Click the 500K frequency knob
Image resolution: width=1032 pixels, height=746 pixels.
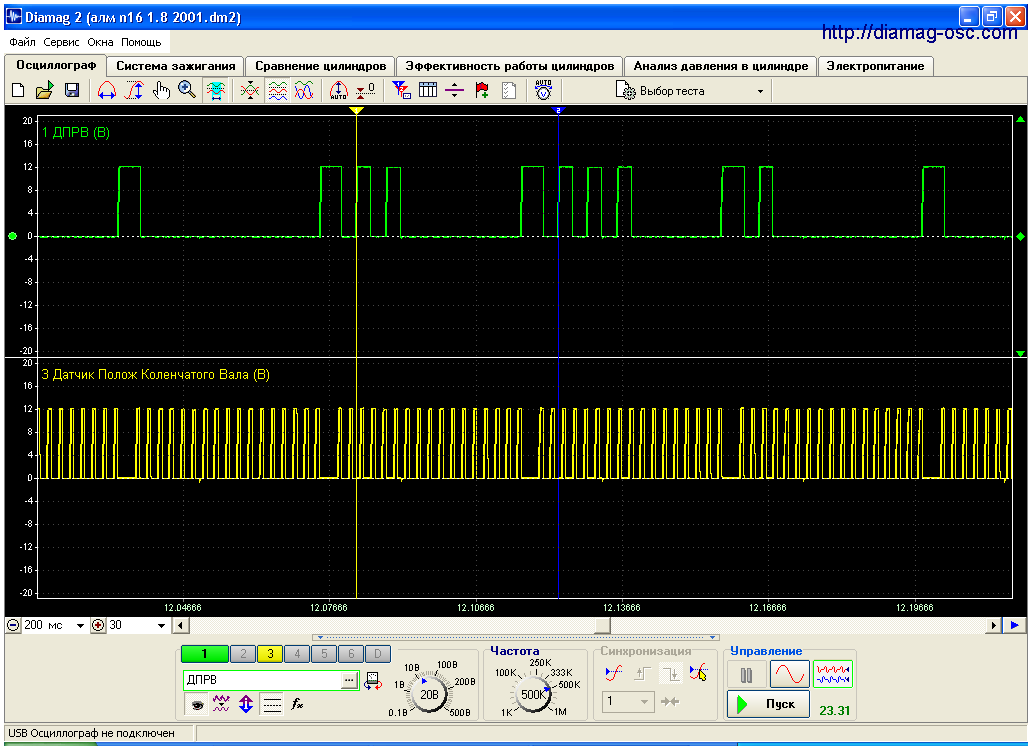click(532, 694)
